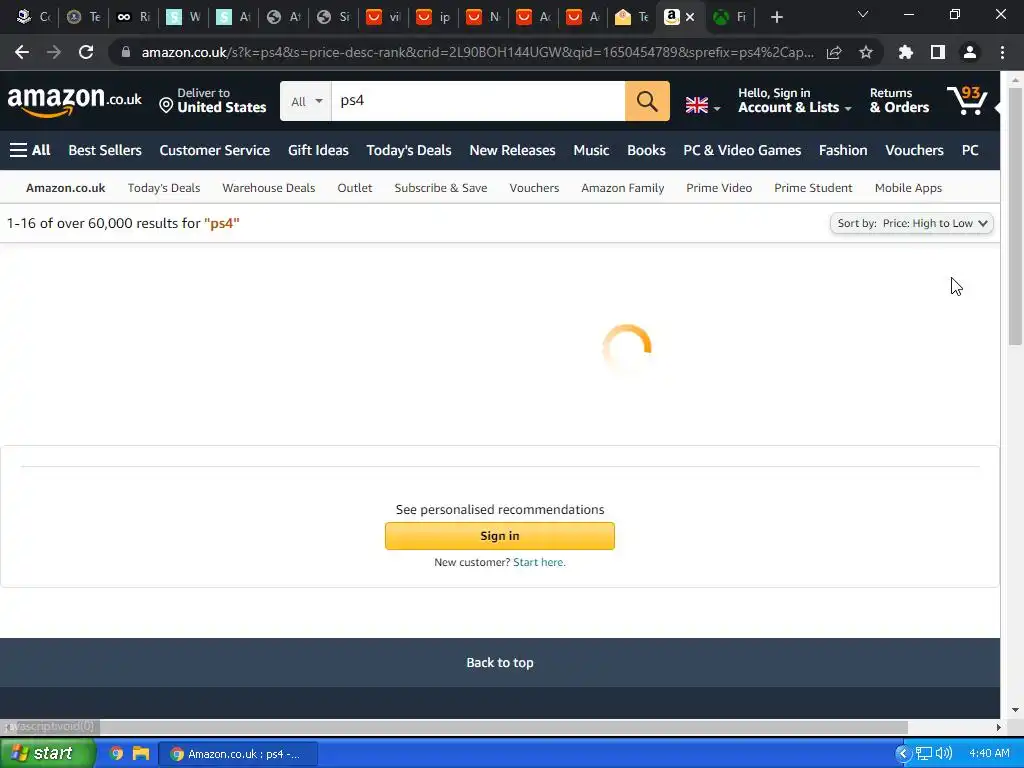The width and height of the screenshot is (1024, 768).
Task: Click the network icon in system tray
Action: pos(923,754)
